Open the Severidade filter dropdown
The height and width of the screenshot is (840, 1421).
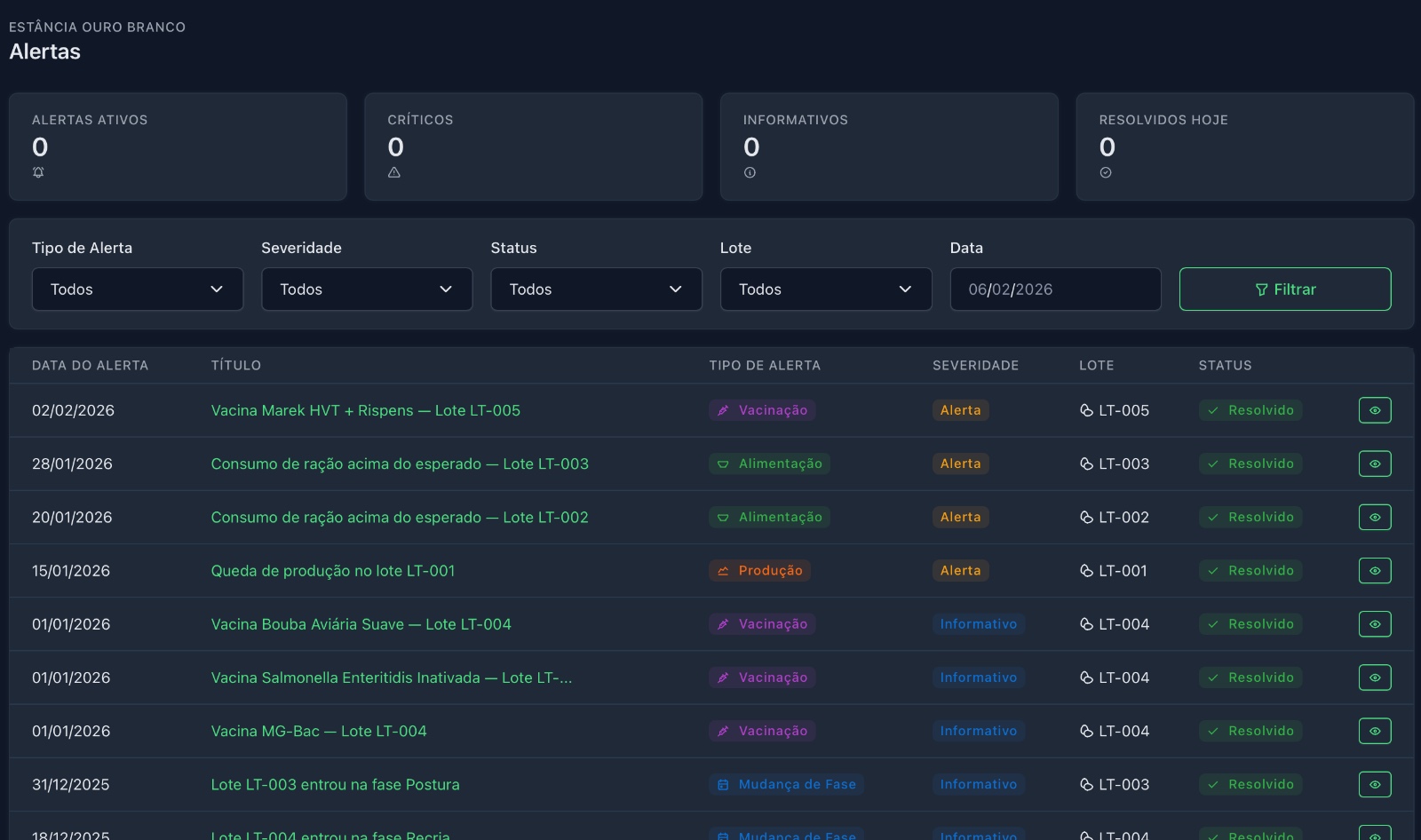coord(367,289)
